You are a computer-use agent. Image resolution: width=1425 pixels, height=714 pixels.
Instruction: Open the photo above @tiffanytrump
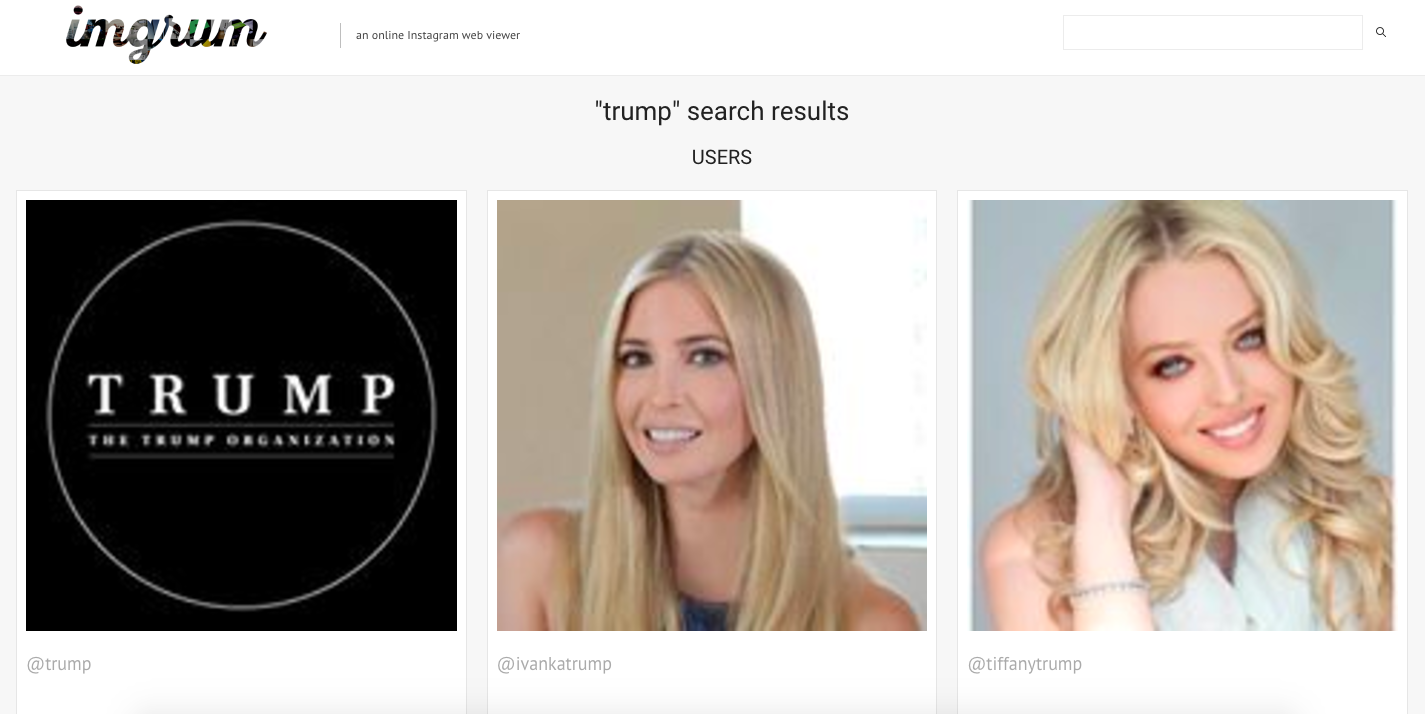click(x=1182, y=415)
